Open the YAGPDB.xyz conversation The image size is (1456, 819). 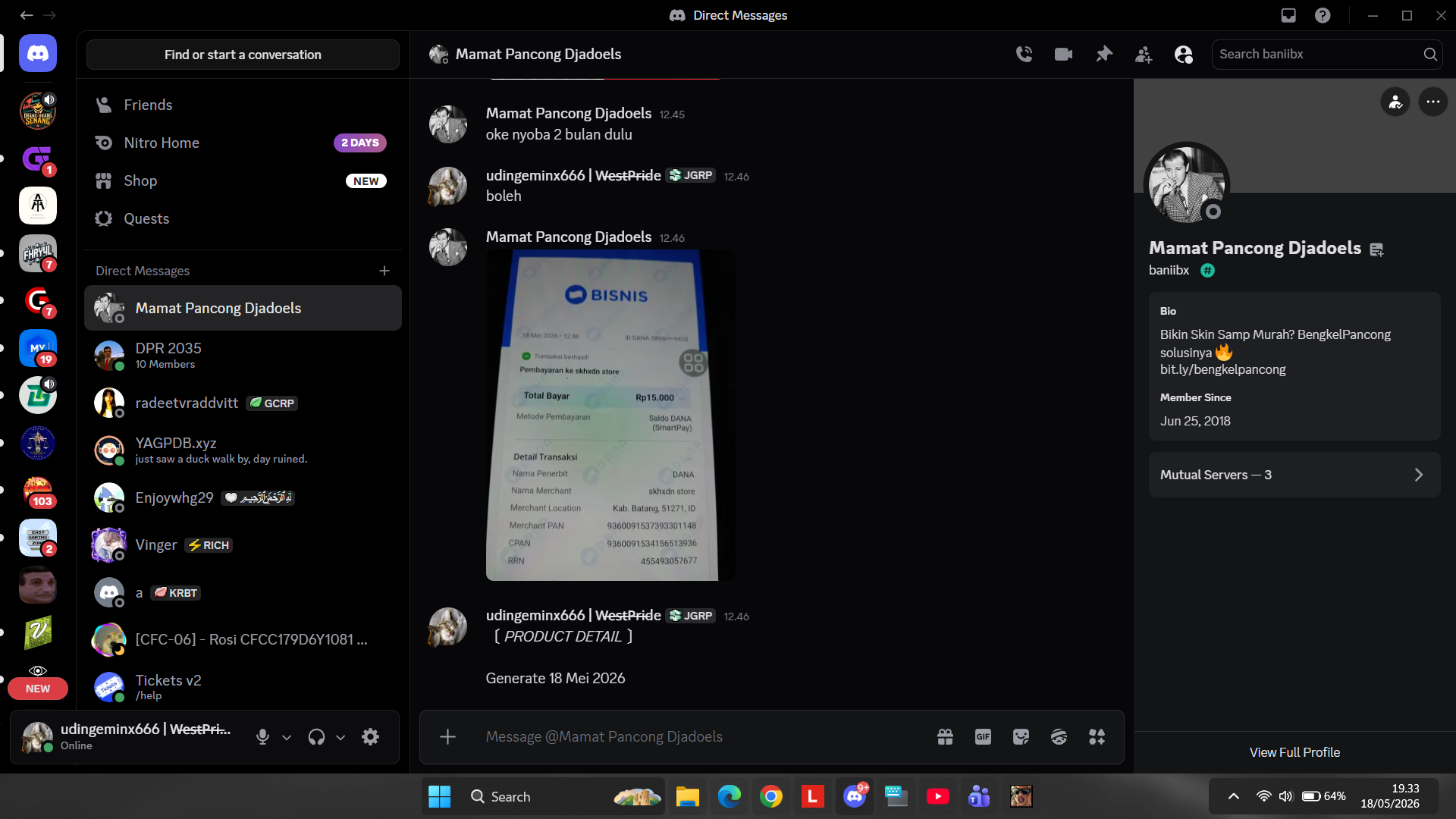(243, 450)
